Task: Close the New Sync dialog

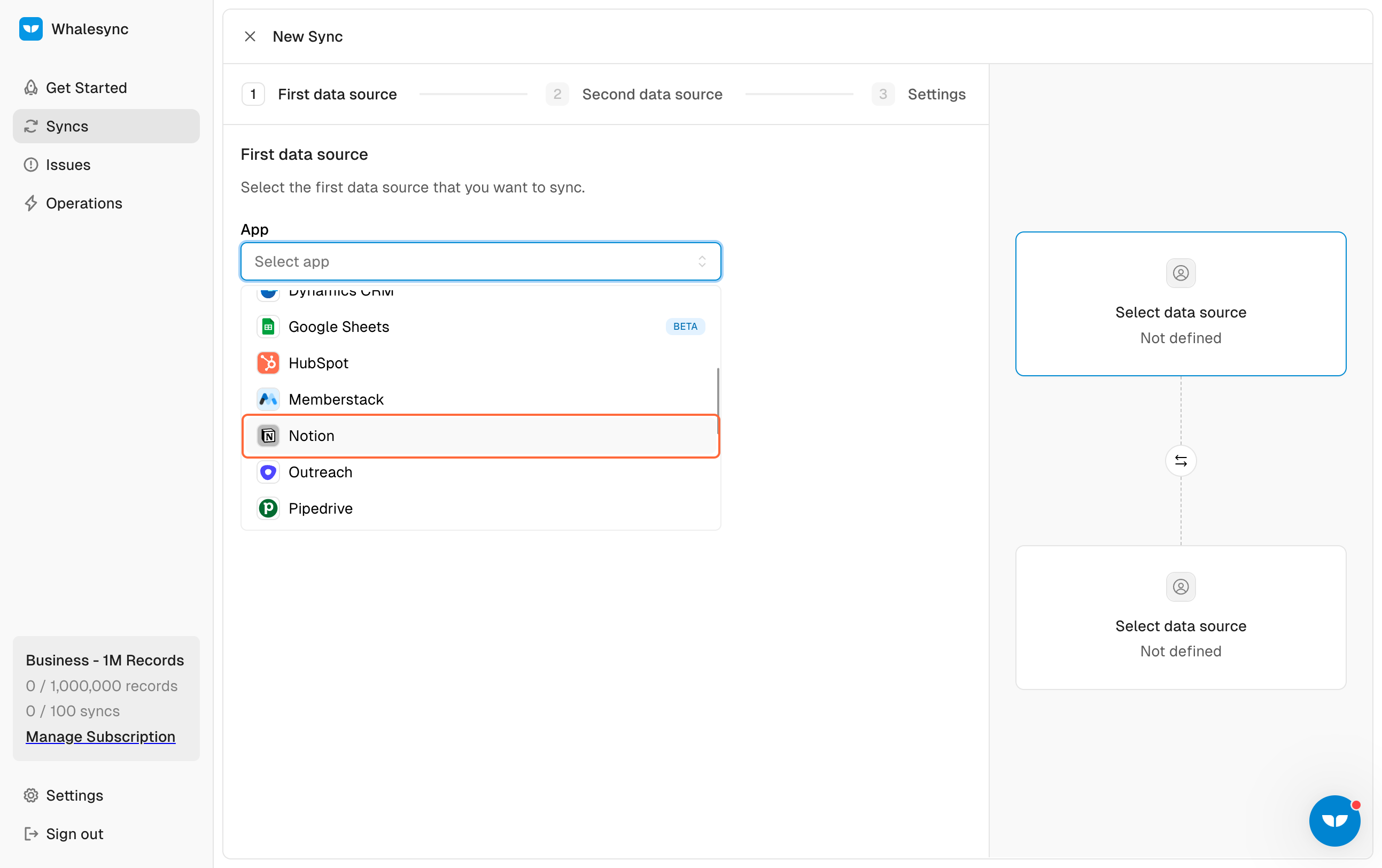Action: tap(250, 37)
